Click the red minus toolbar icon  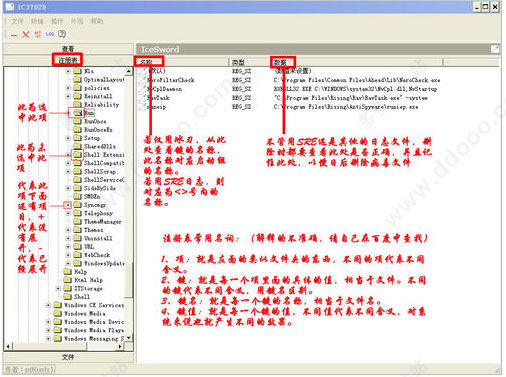click(14, 35)
